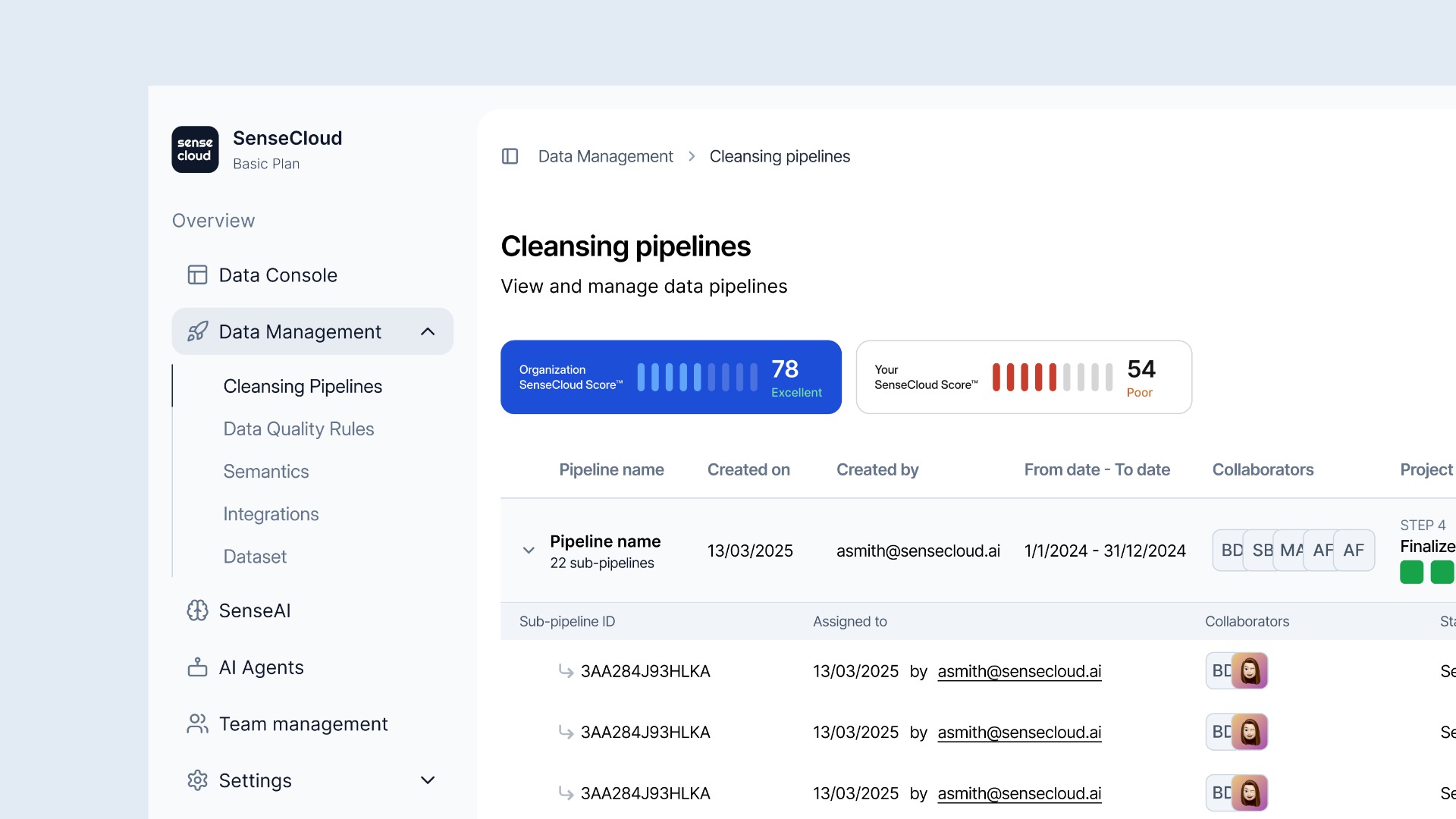Open the Data Management section

[x=312, y=331]
